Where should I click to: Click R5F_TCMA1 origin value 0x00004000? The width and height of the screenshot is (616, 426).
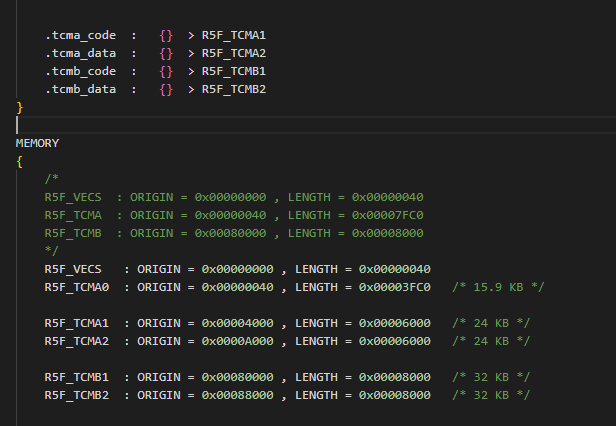pyautogui.click(x=237, y=323)
